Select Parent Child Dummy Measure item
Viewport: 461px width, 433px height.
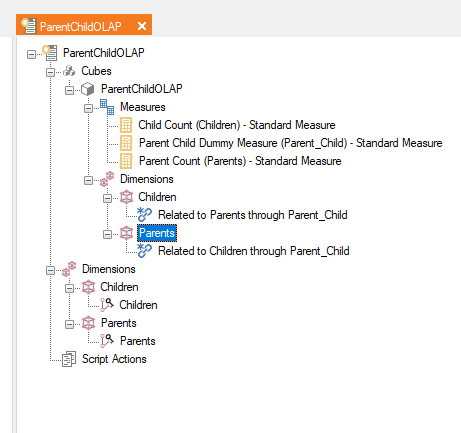coord(290,143)
